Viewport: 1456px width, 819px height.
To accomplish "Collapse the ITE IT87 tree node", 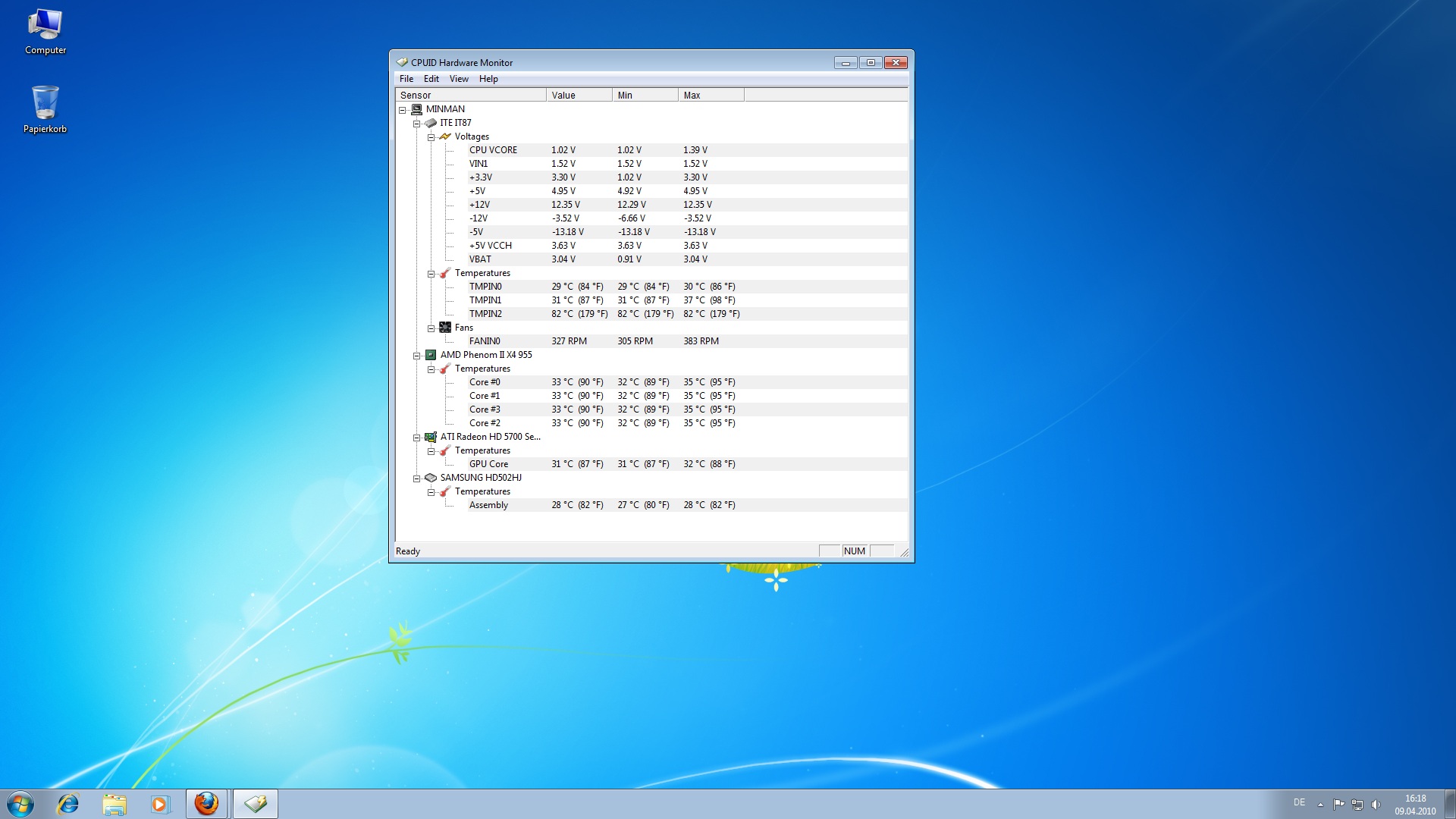I will 416,124.
